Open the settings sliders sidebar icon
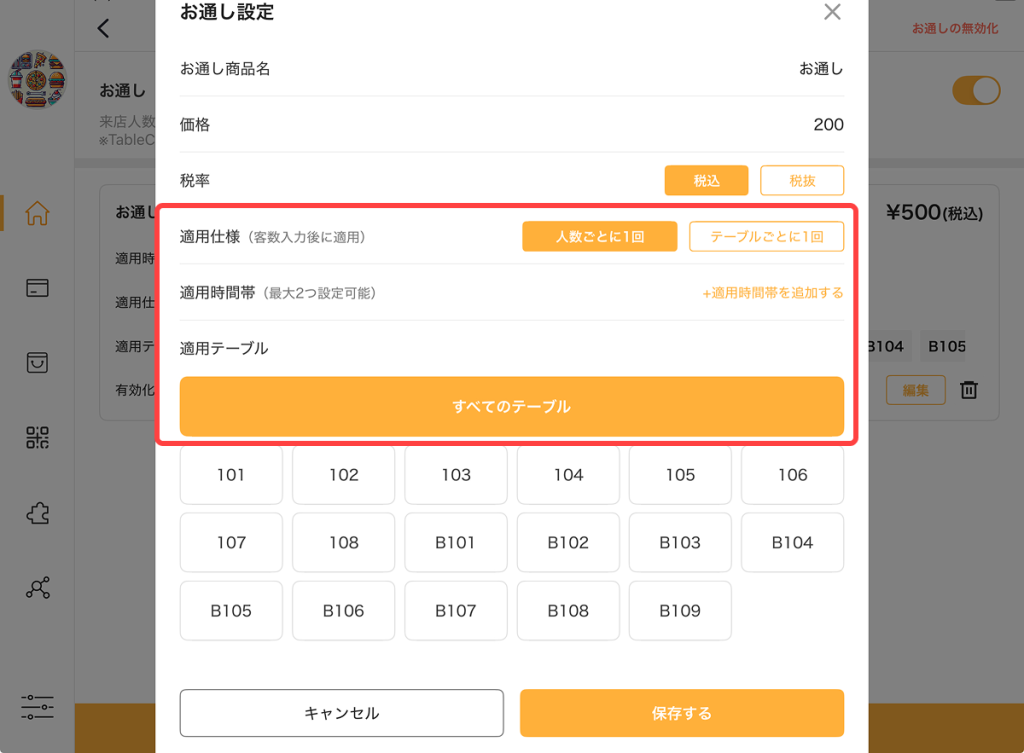This screenshot has height=753, width=1024. 37,707
